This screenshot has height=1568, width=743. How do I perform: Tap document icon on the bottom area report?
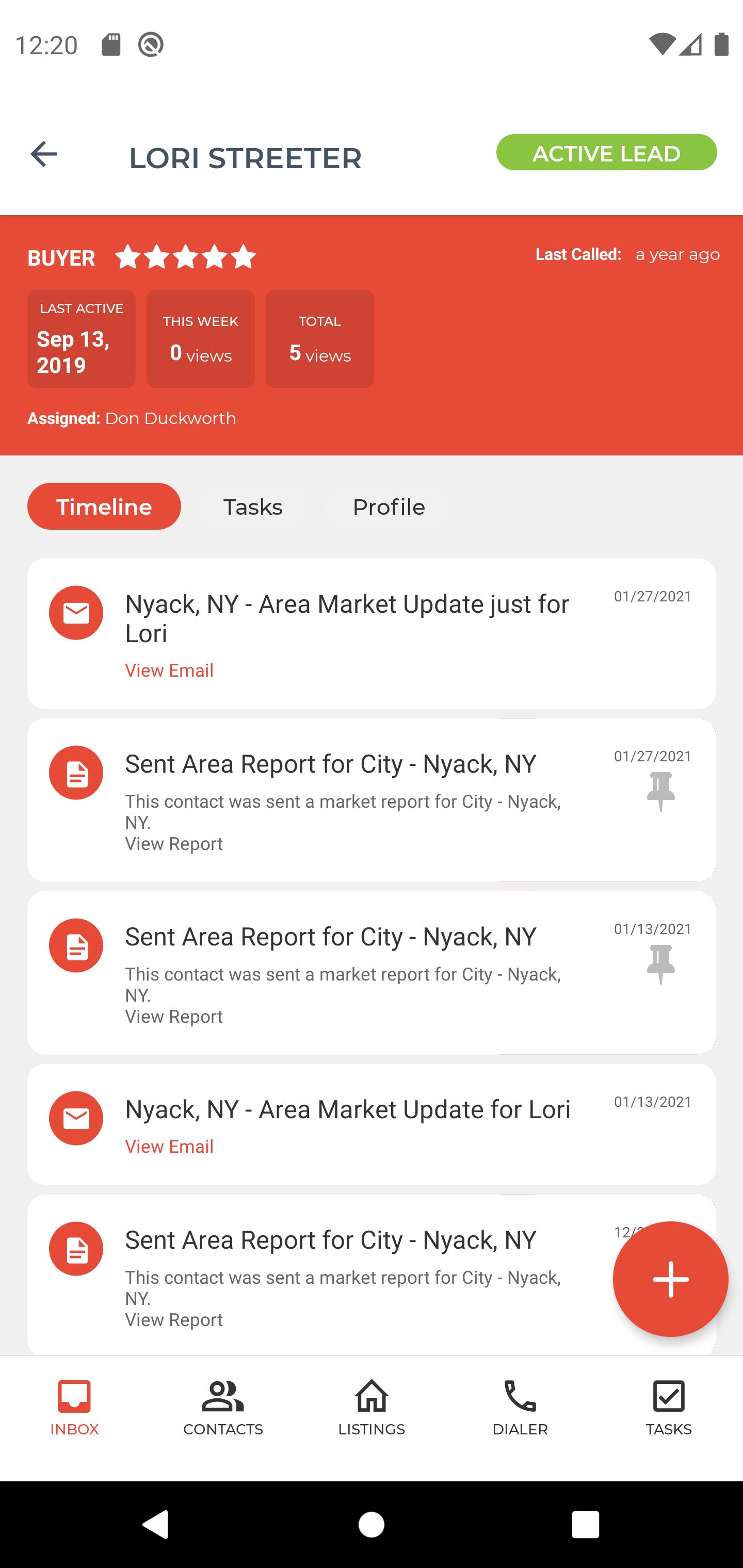pos(76,1249)
